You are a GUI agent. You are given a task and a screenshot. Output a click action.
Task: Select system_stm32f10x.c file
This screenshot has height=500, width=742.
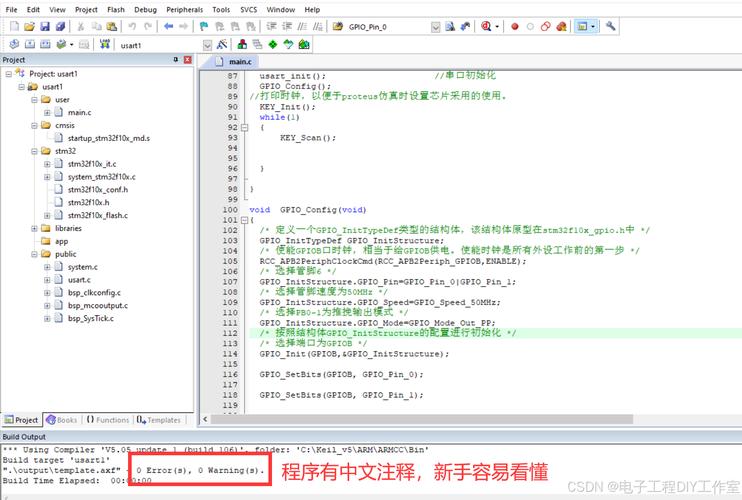(101, 177)
